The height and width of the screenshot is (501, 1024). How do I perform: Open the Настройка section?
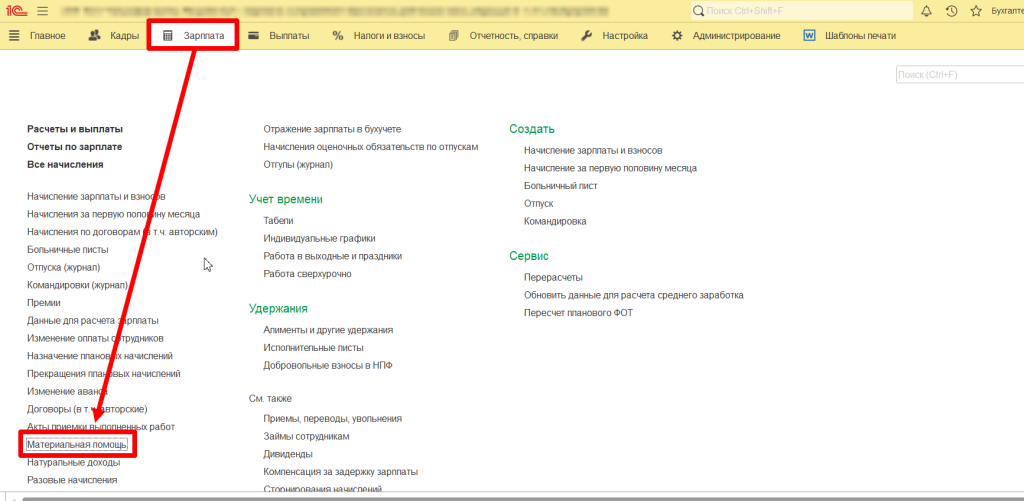point(614,36)
